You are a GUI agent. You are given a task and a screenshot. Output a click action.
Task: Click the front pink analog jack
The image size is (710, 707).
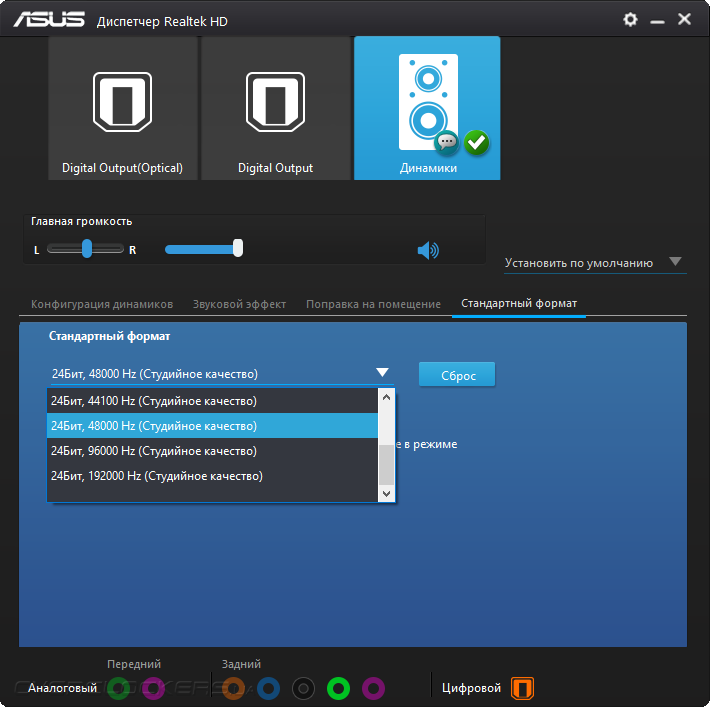(154, 688)
